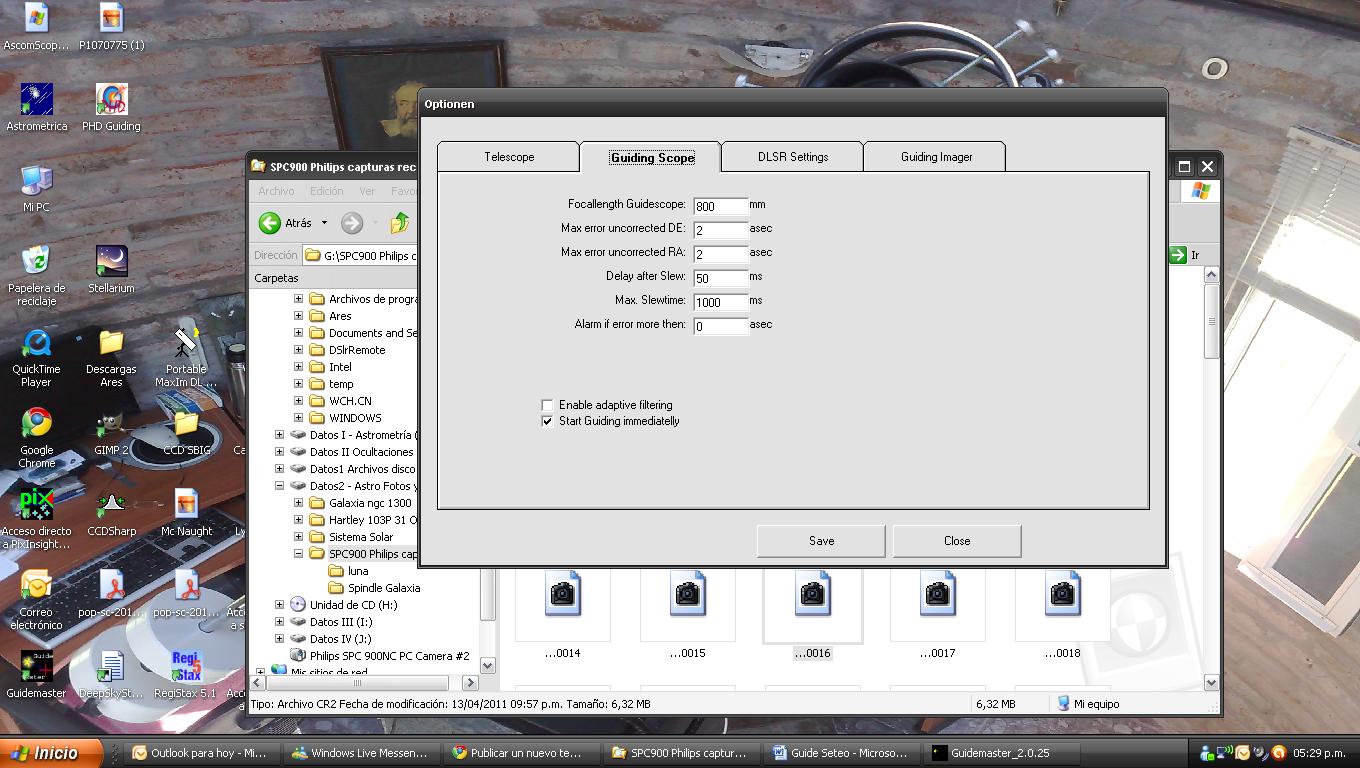Open the Descargas Ares folder icon
The image size is (1360, 768).
pos(111,357)
